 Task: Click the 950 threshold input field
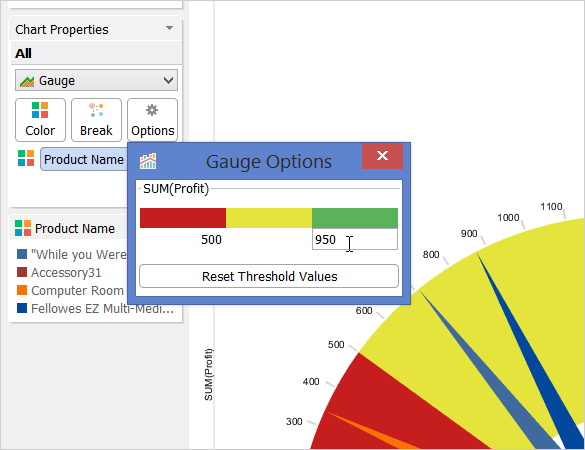(355, 239)
